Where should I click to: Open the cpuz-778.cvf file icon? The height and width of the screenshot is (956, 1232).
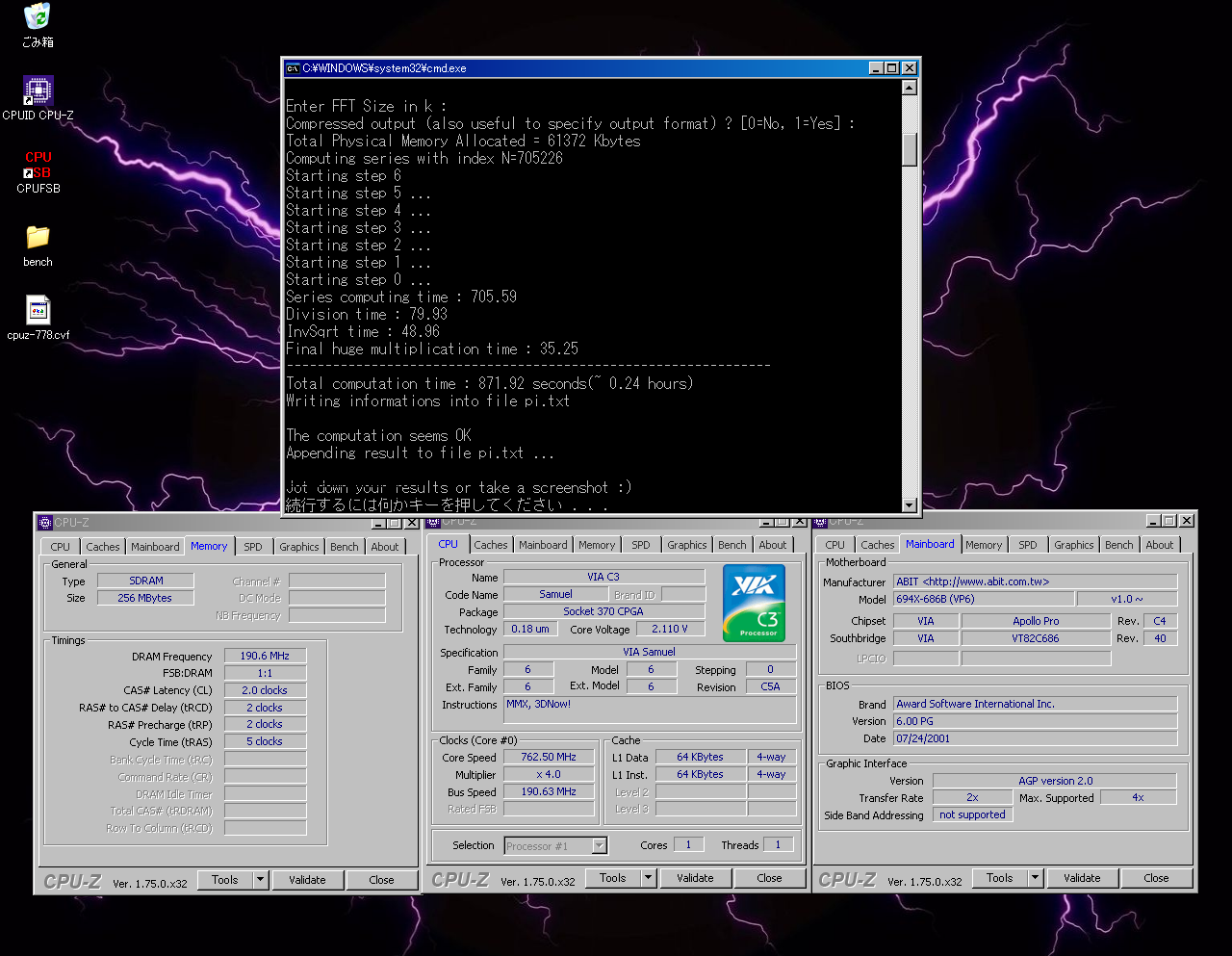(x=38, y=311)
